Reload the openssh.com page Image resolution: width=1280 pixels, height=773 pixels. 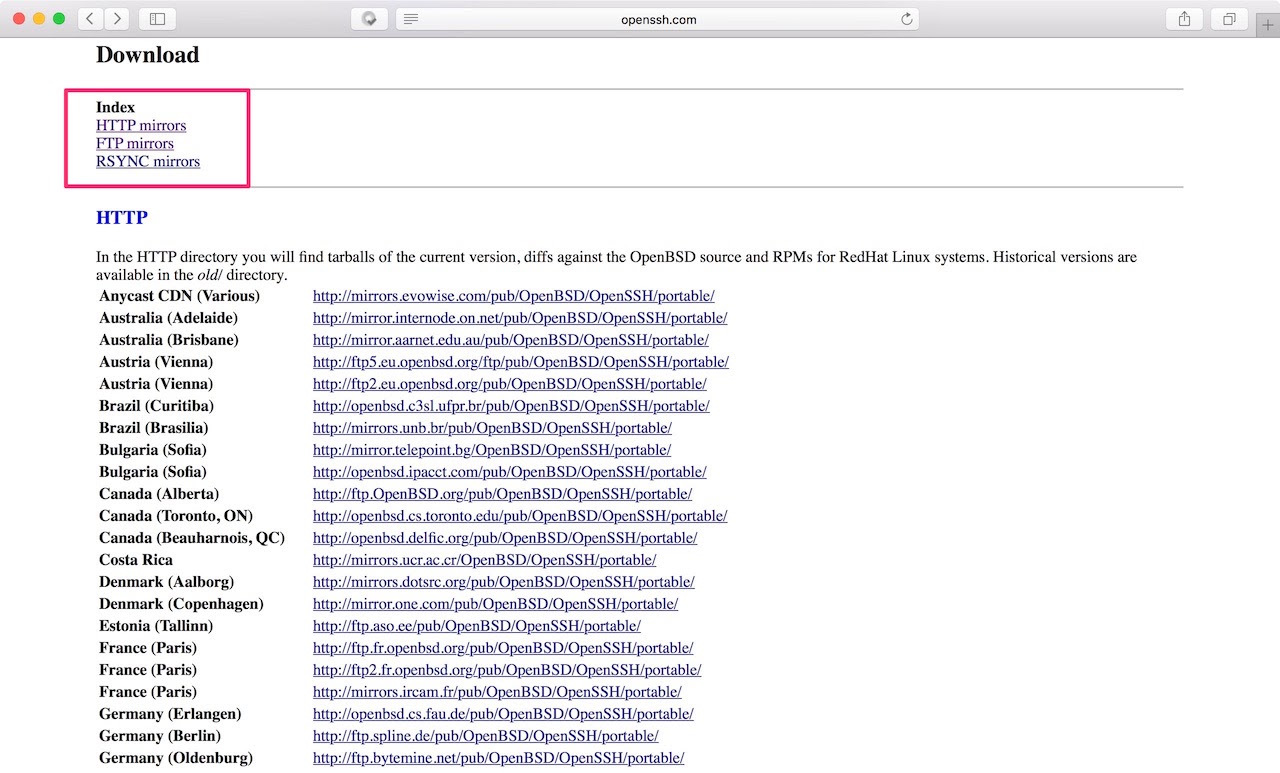907,19
